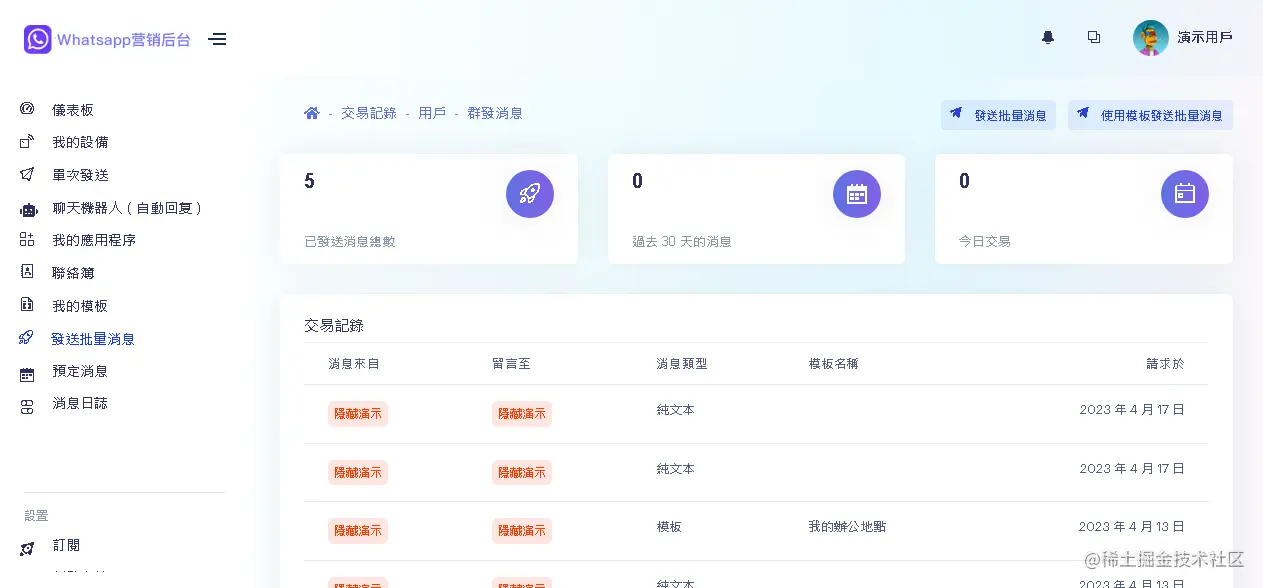Screen dimensions: 1263x588
Task: Open the 群發消息 breadcrumb link
Action: (496, 113)
